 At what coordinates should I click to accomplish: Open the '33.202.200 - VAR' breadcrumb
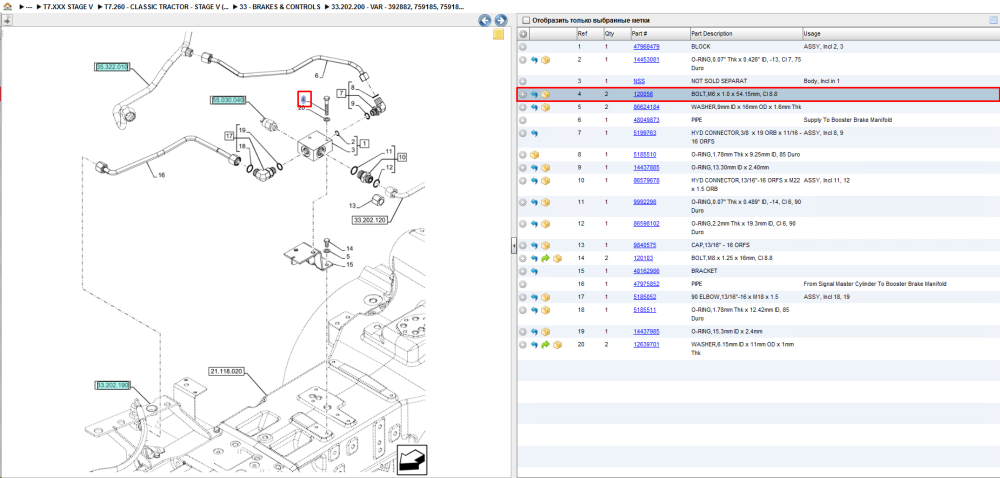(398, 6)
